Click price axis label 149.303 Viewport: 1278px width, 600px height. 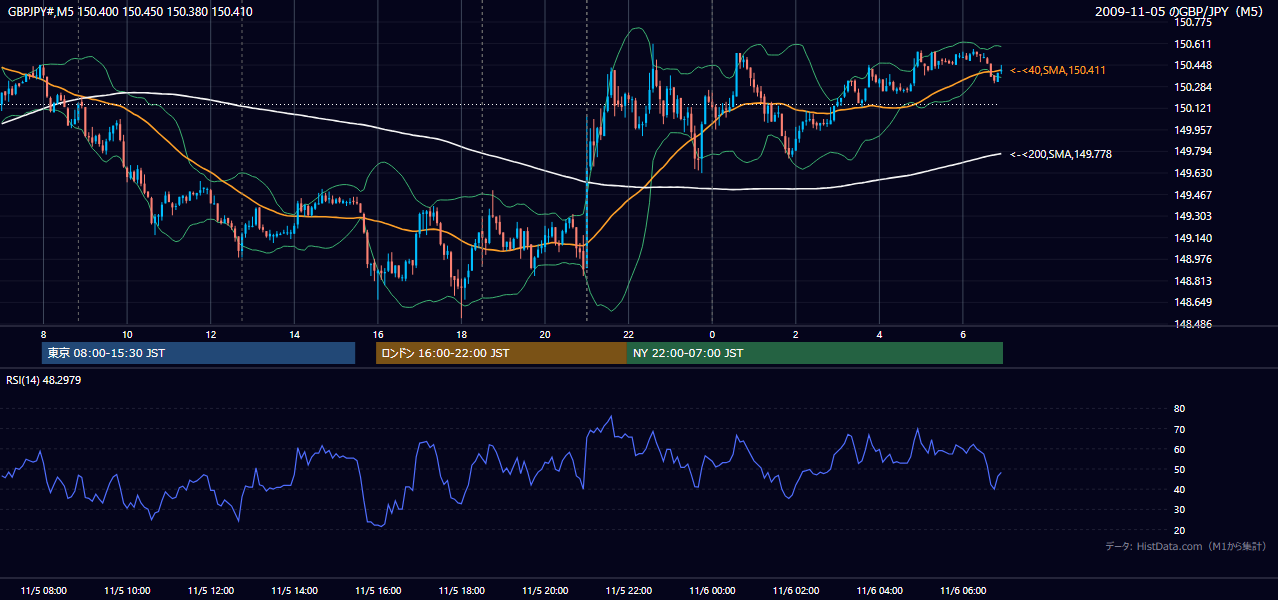pyautogui.click(x=1192, y=216)
